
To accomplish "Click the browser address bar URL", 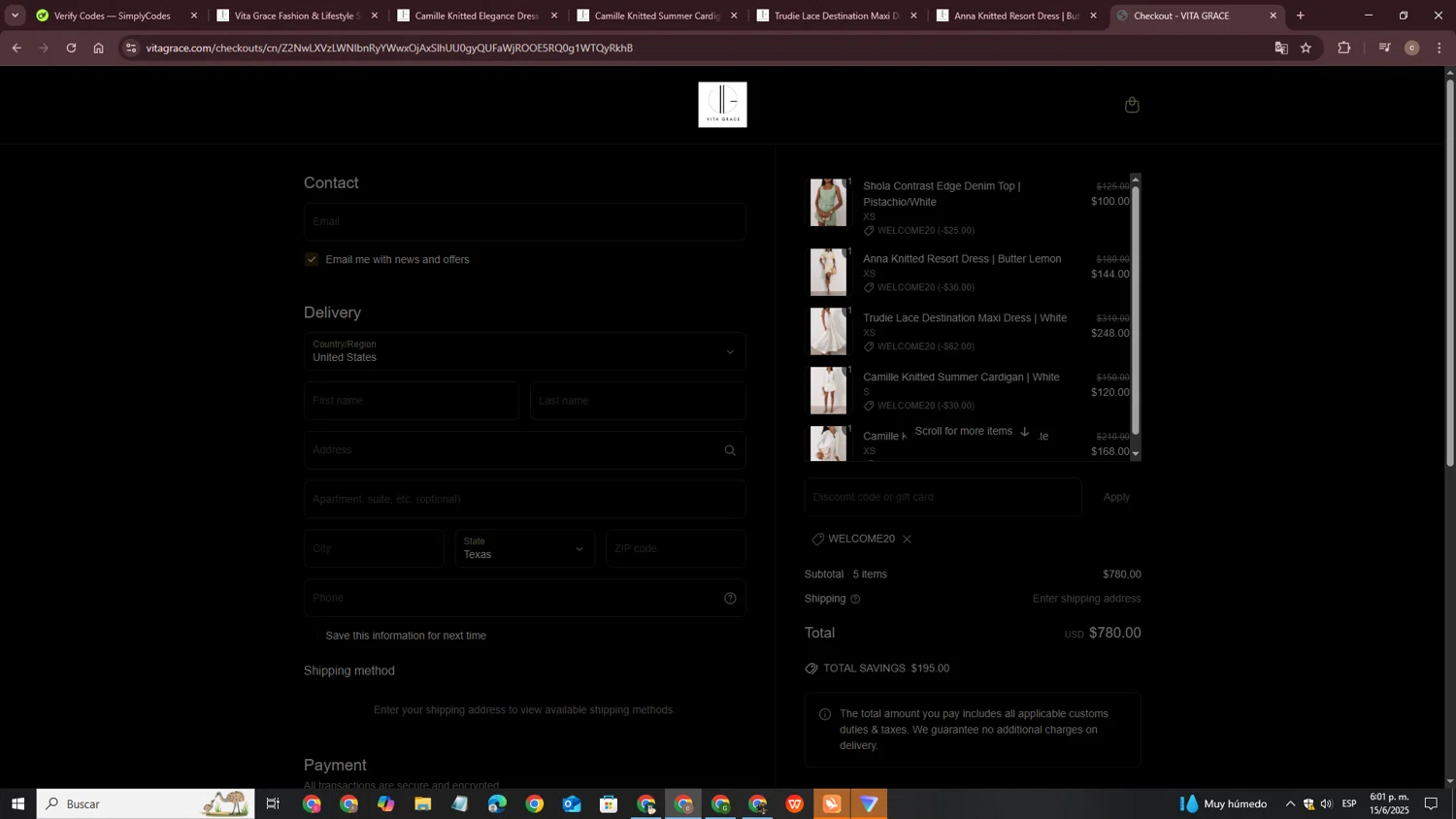I will [389, 48].
